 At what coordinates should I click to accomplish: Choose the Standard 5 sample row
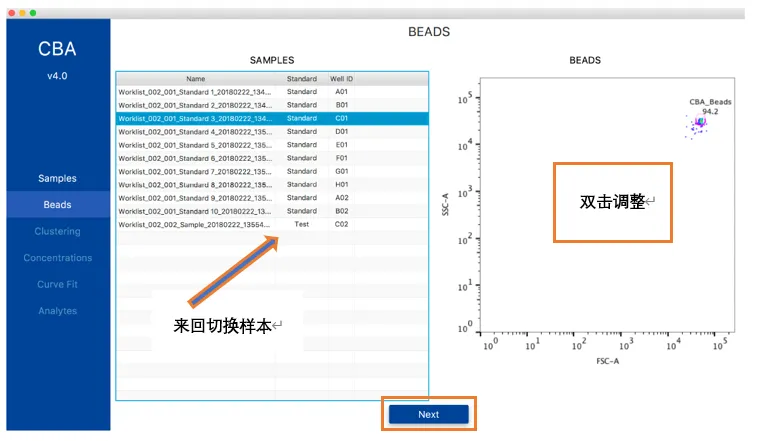195,145
